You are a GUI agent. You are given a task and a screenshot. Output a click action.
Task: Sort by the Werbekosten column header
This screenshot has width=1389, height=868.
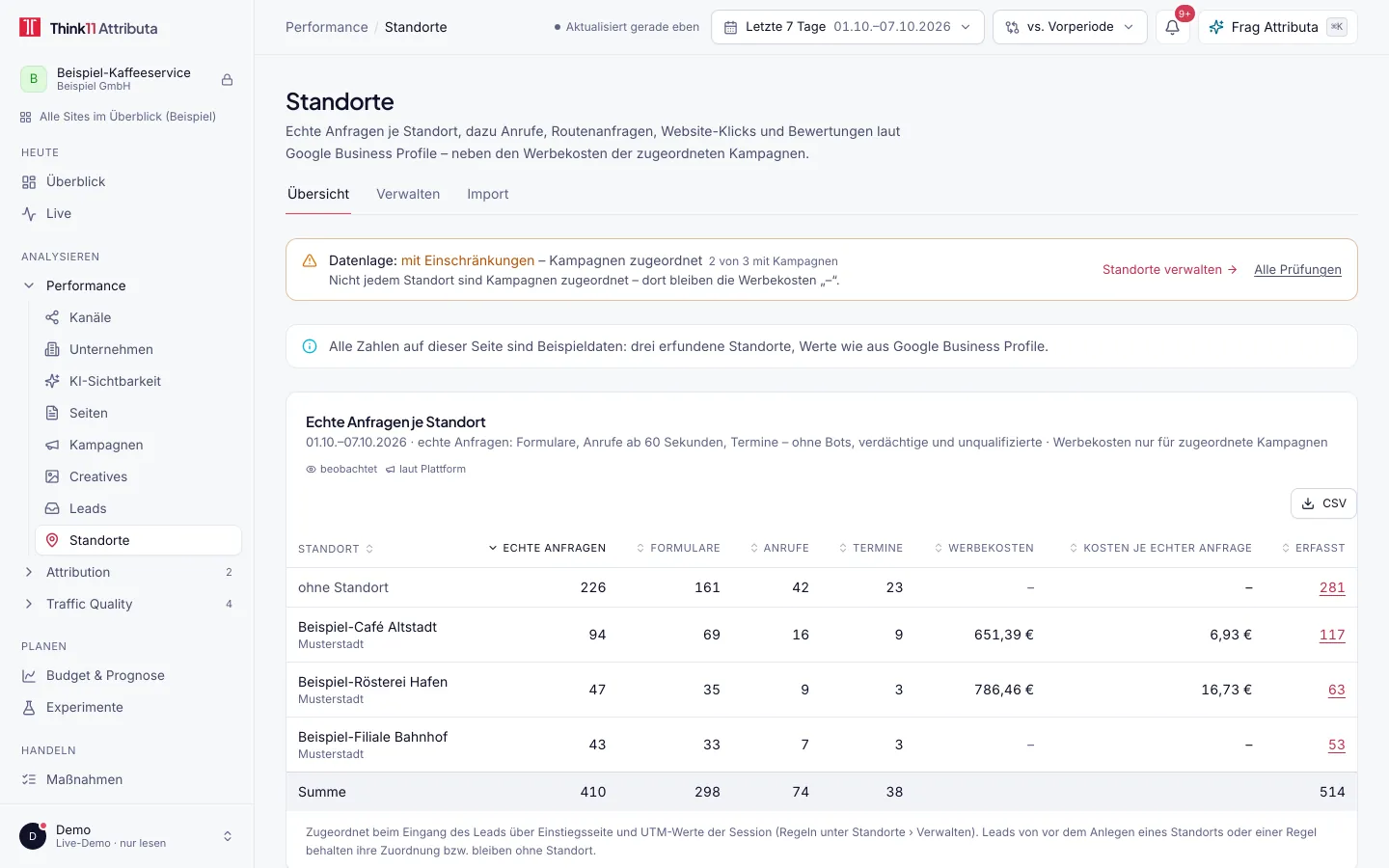click(984, 548)
